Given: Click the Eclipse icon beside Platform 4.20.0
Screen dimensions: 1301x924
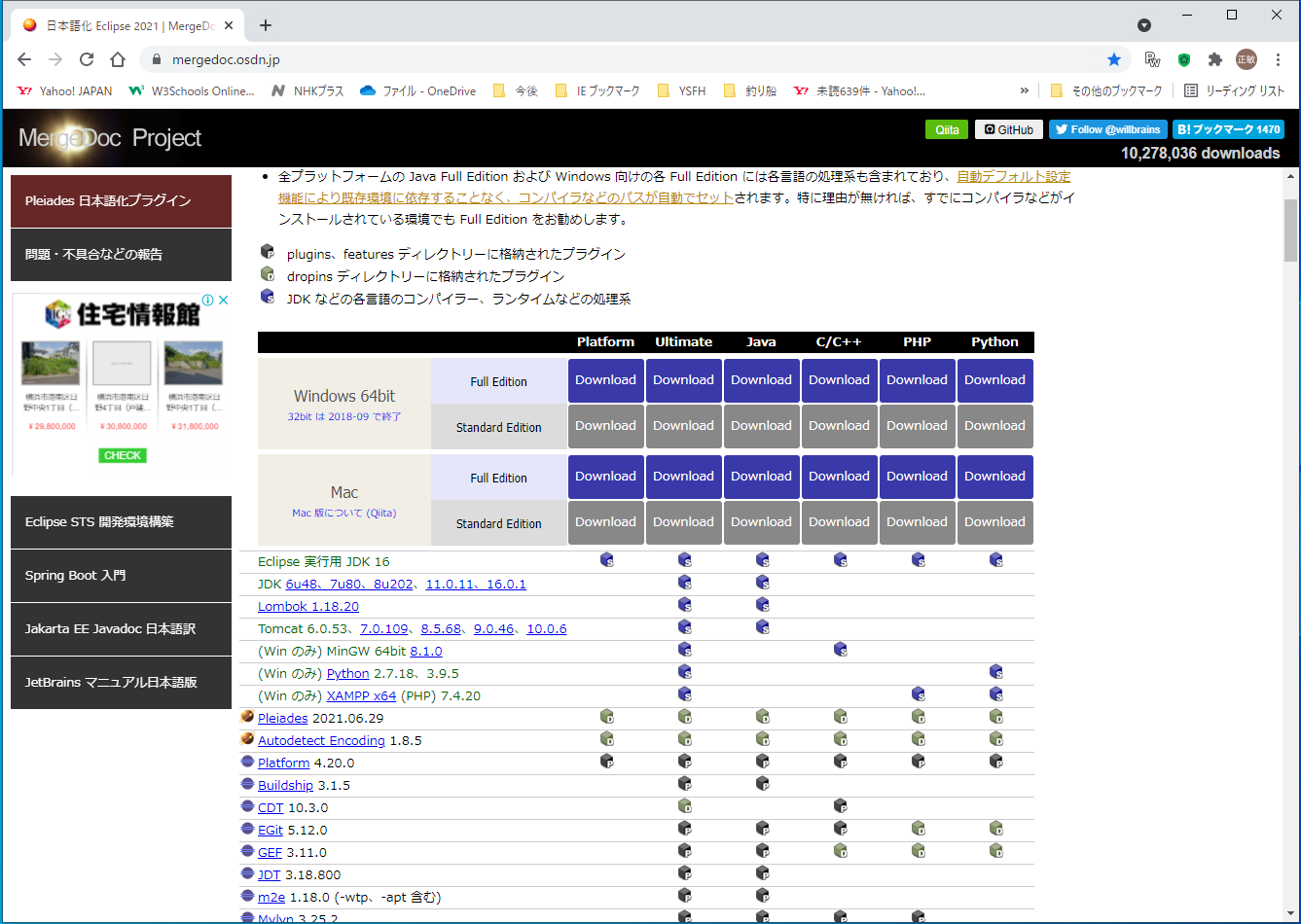Looking at the screenshot, I should 247,763.
